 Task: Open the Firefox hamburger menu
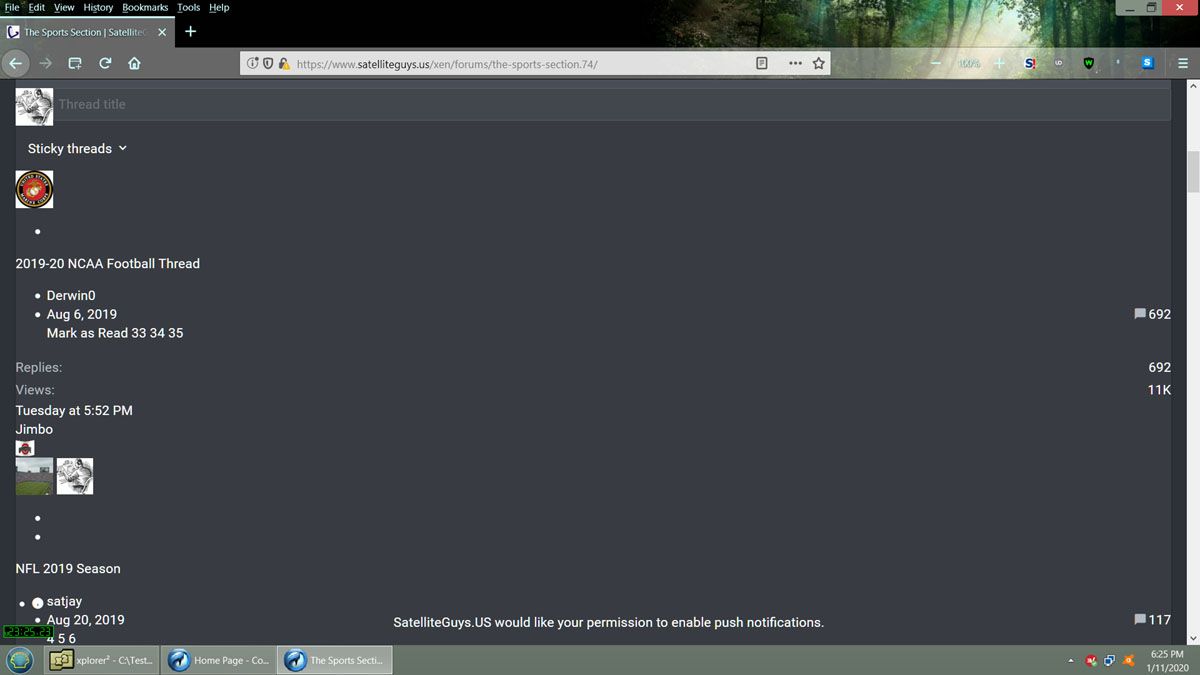click(1182, 63)
